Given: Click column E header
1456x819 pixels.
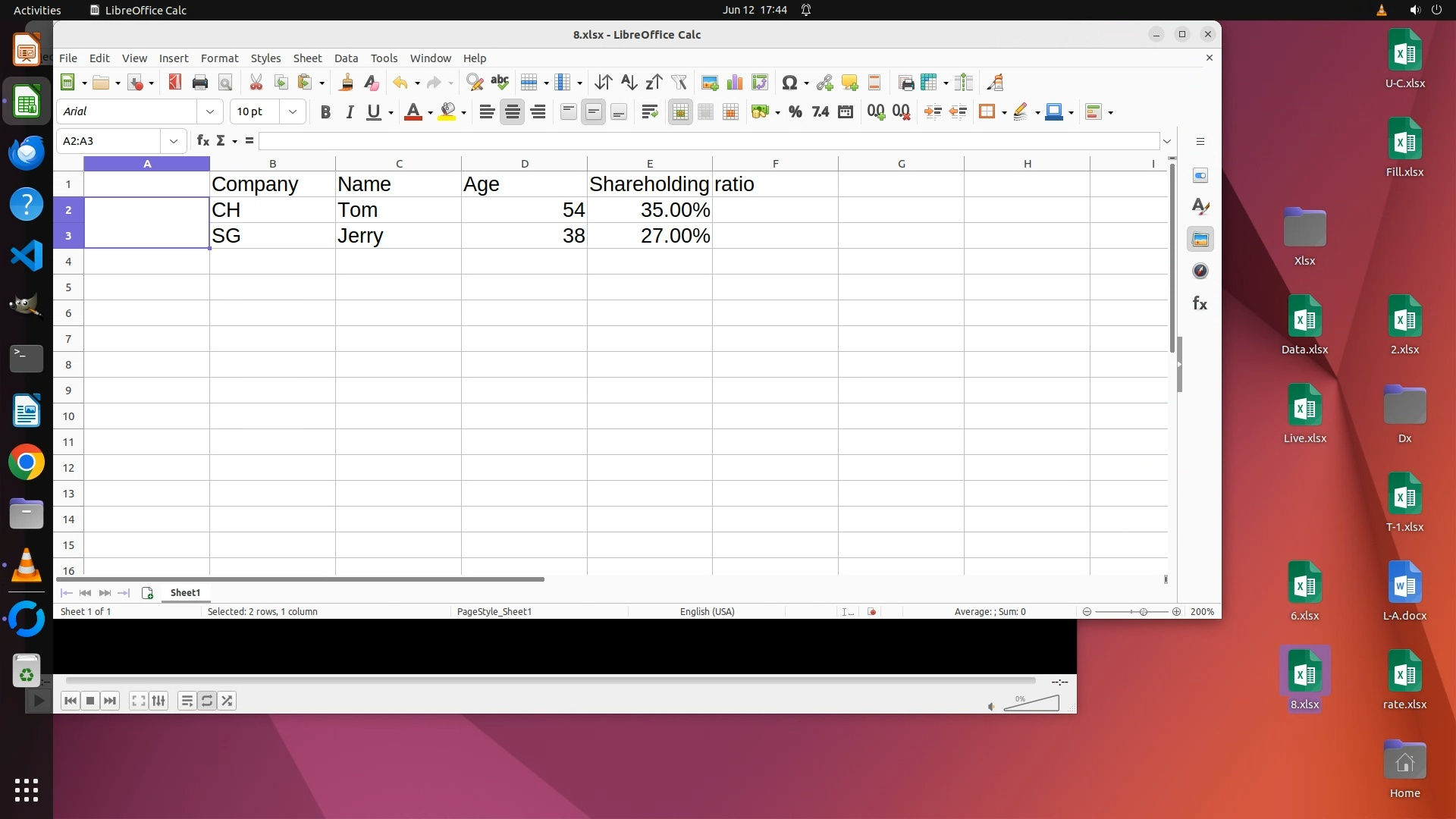Looking at the screenshot, I should click(x=650, y=164).
